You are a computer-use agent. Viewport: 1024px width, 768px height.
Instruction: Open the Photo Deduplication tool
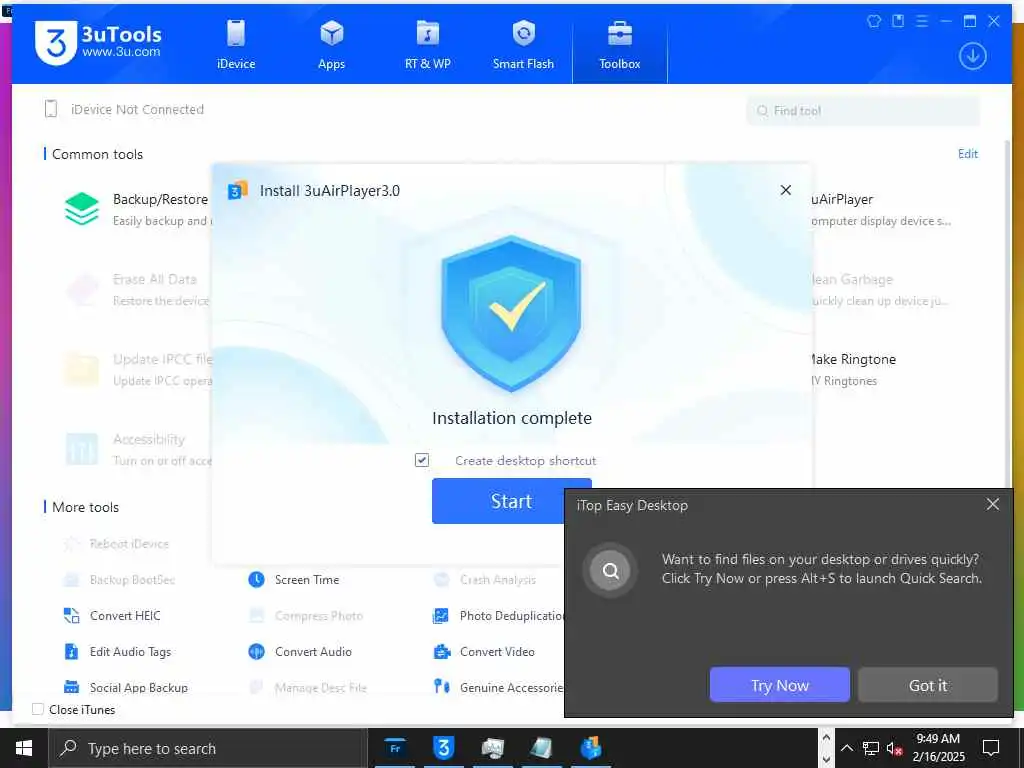(x=498, y=616)
